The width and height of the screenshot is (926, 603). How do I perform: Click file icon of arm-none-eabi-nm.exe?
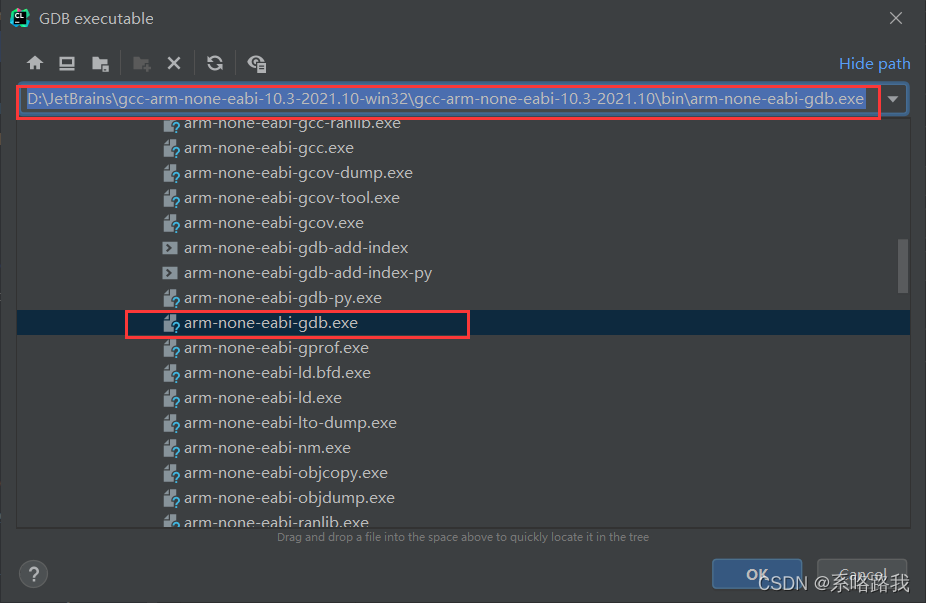171,448
